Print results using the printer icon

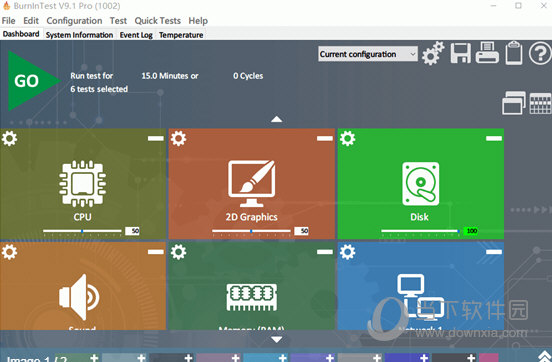click(x=487, y=53)
